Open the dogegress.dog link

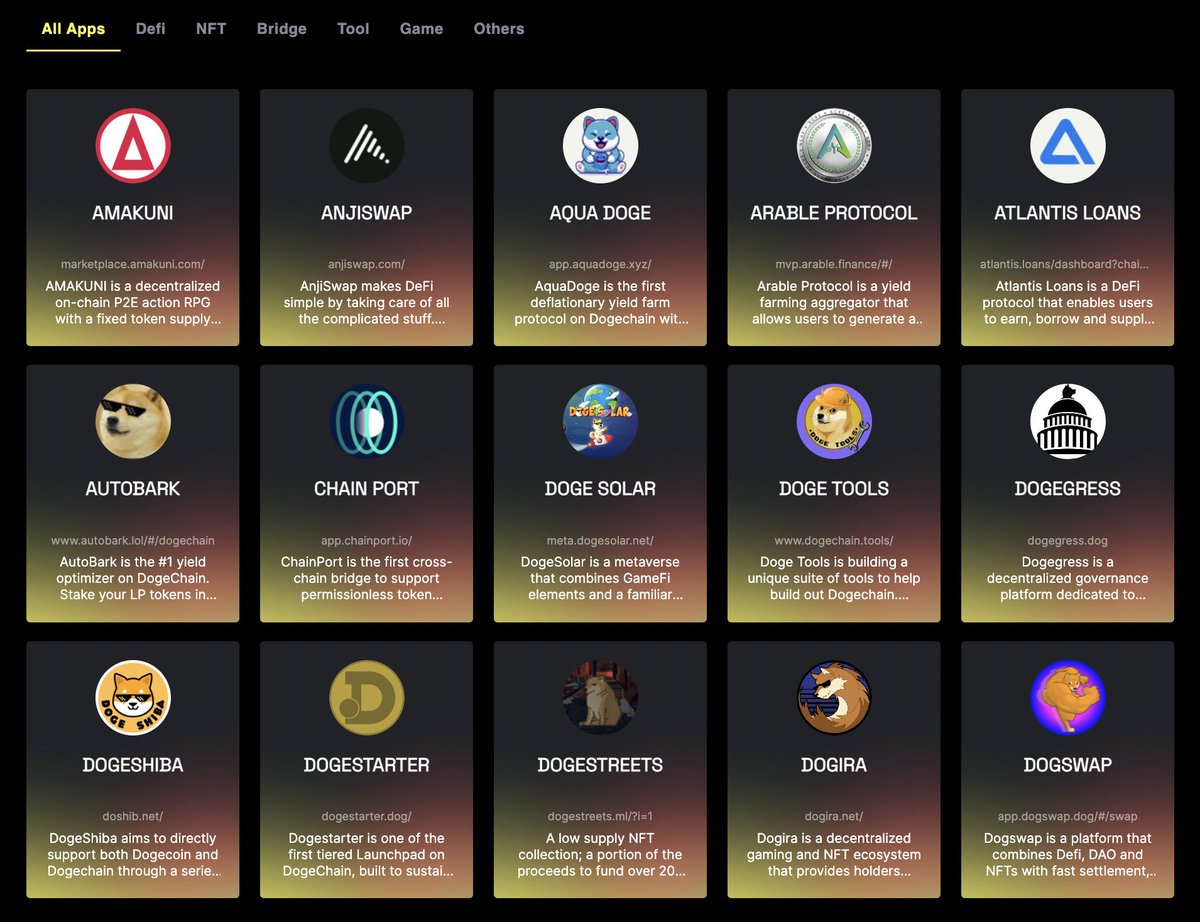tap(1068, 541)
